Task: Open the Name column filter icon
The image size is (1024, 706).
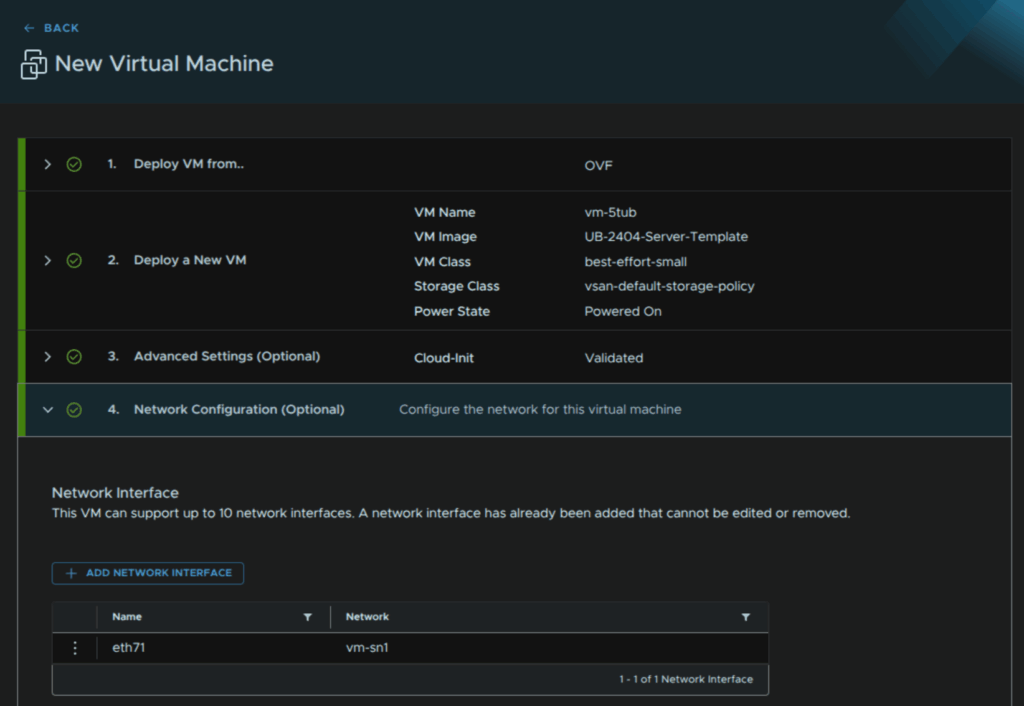Action: point(308,617)
